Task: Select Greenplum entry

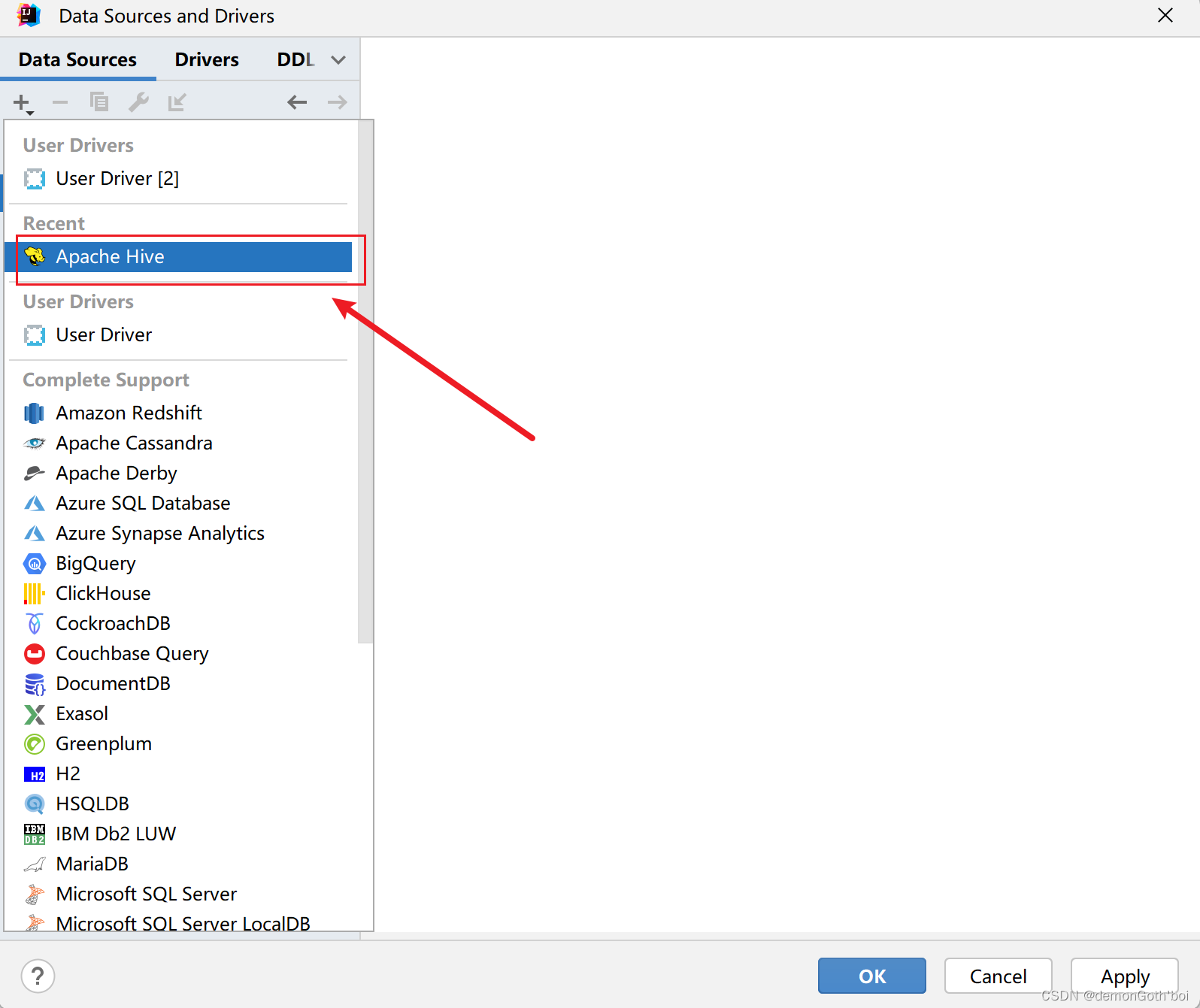Action: point(178,743)
